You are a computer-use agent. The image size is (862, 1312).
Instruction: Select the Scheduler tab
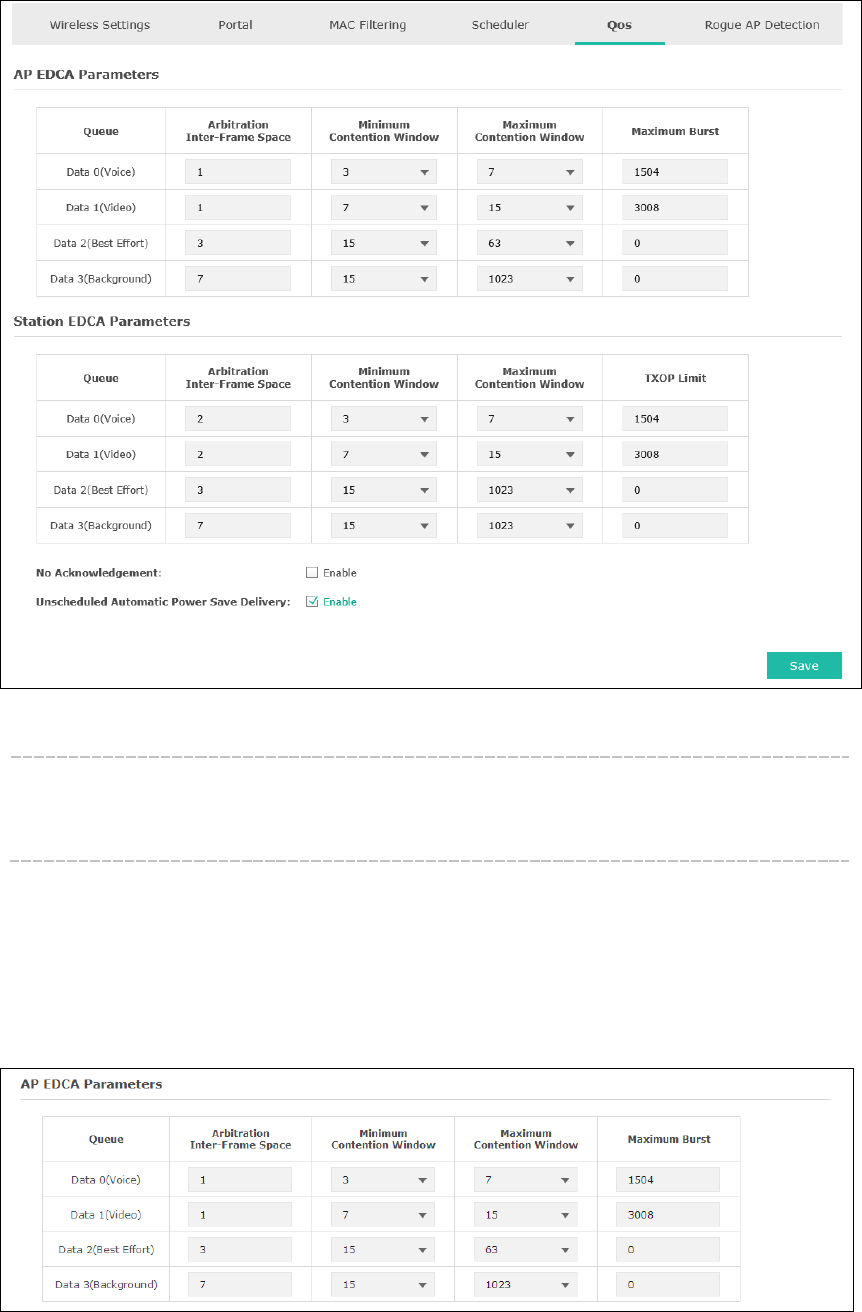pyautogui.click(x=500, y=25)
